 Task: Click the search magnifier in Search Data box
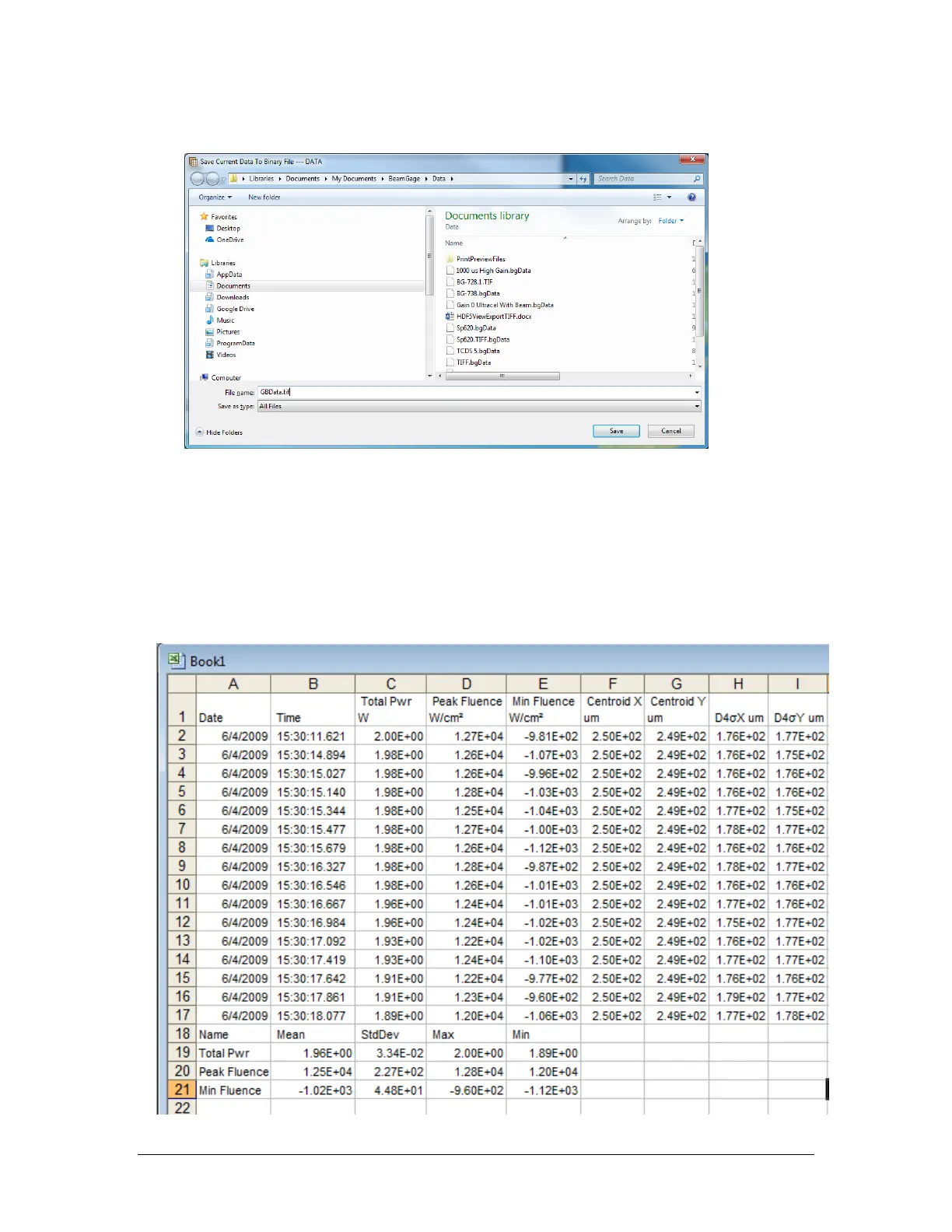pyautogui.click(x=696, y=179)
